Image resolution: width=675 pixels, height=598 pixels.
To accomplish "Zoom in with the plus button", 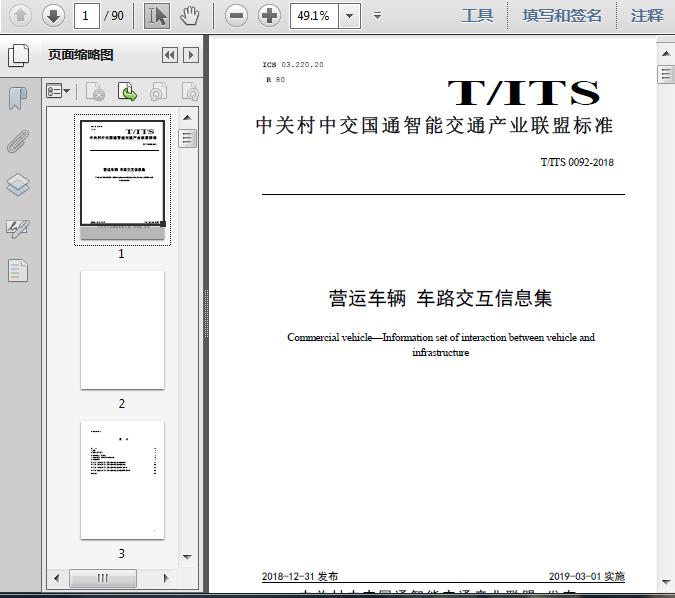I will [269, 16].
